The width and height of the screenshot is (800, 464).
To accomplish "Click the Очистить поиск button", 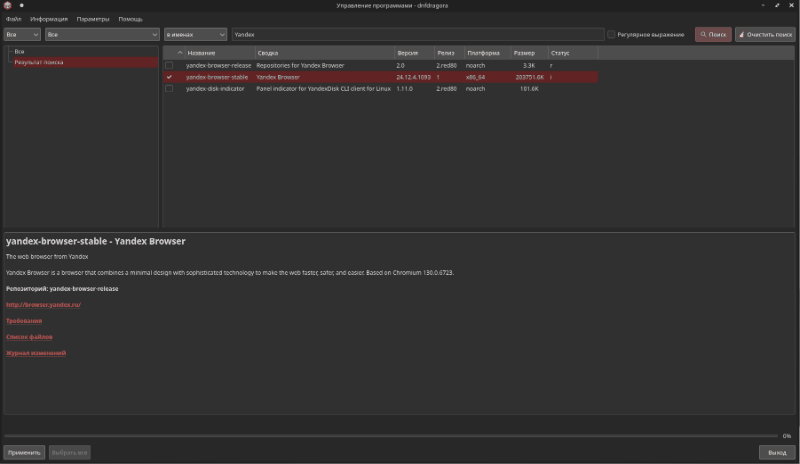I will 765,35.
